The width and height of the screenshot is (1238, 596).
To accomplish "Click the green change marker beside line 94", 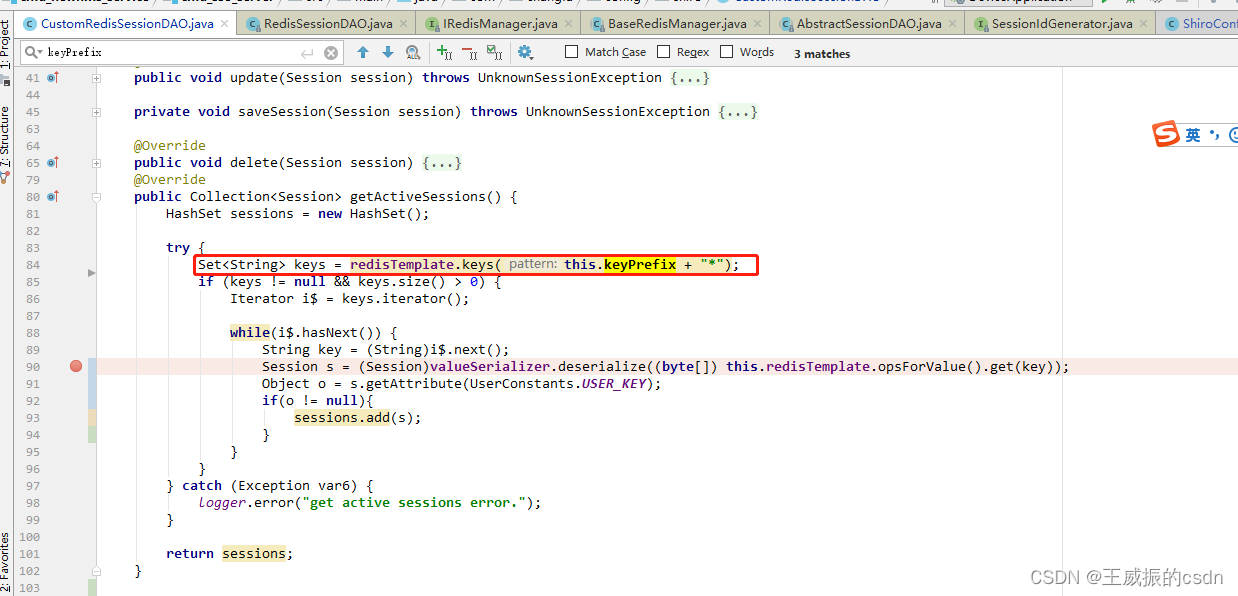I will click(x=92, y=434).
